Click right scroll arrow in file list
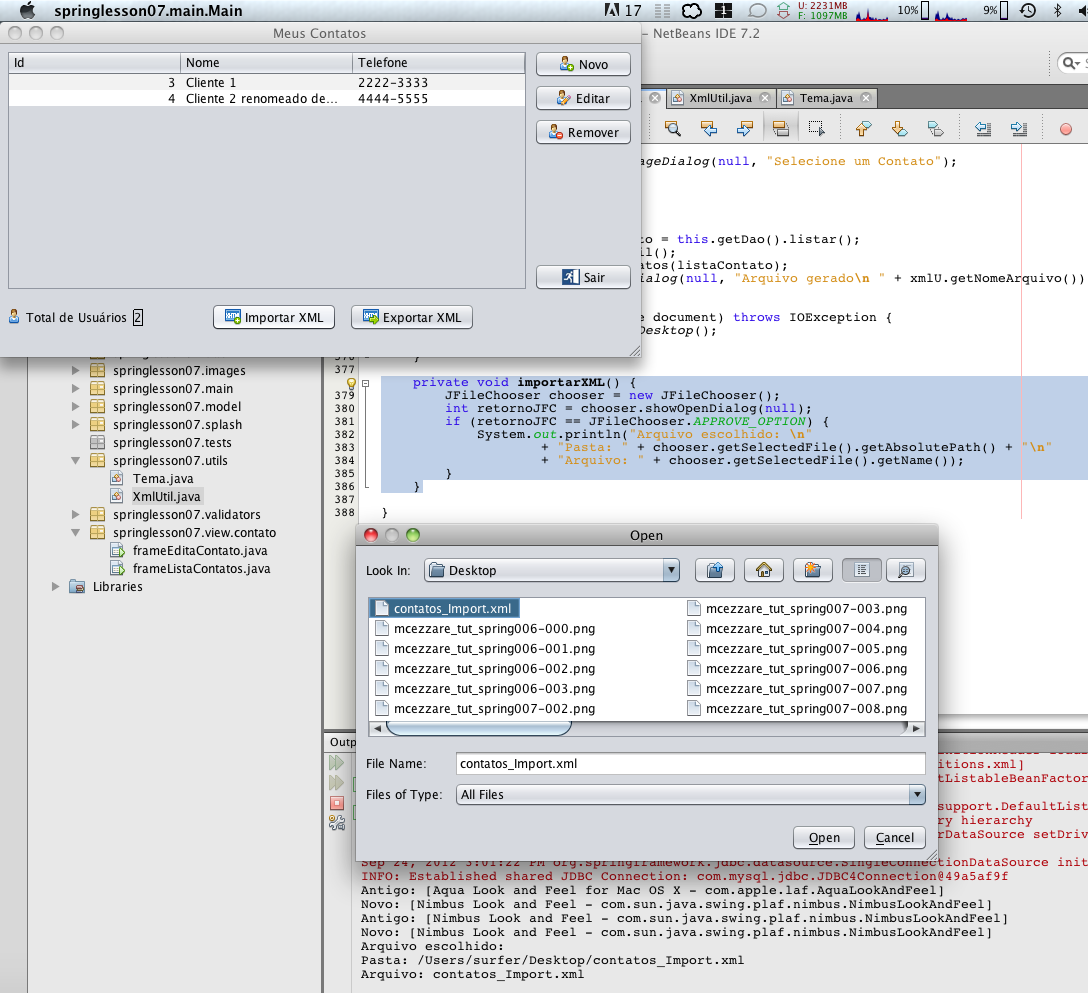Image resolution: width=1088 pixels, height=993 pixels. tap(917, 728)
